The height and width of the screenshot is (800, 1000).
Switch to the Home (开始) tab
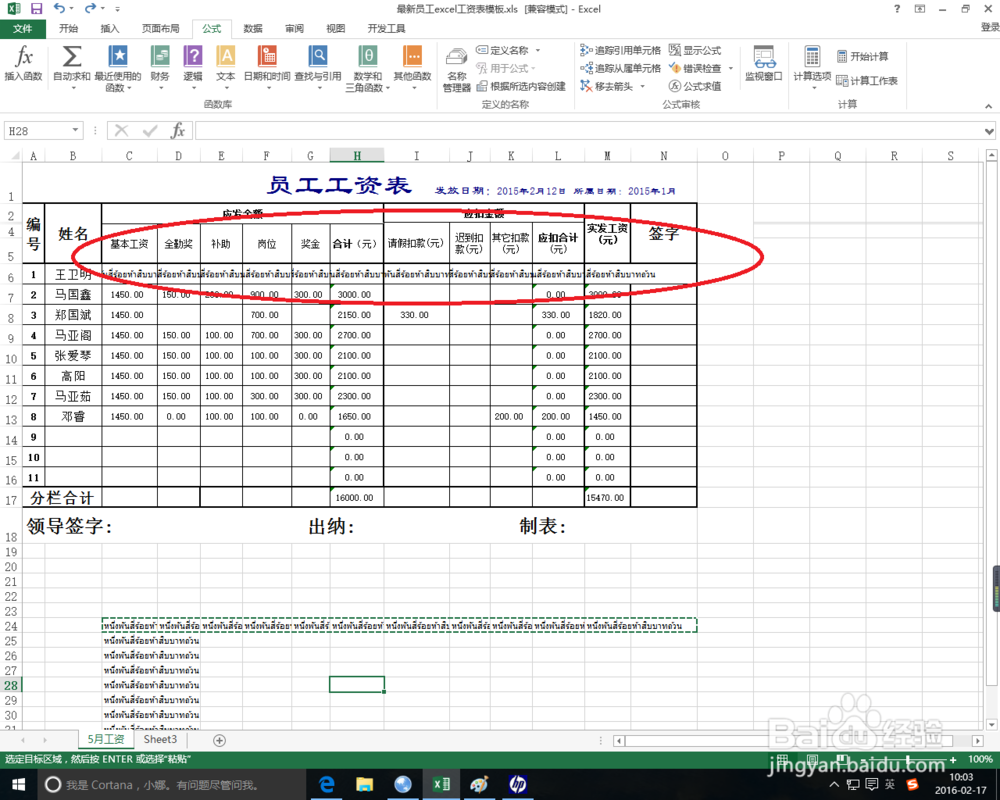click(x=68, y=29)
